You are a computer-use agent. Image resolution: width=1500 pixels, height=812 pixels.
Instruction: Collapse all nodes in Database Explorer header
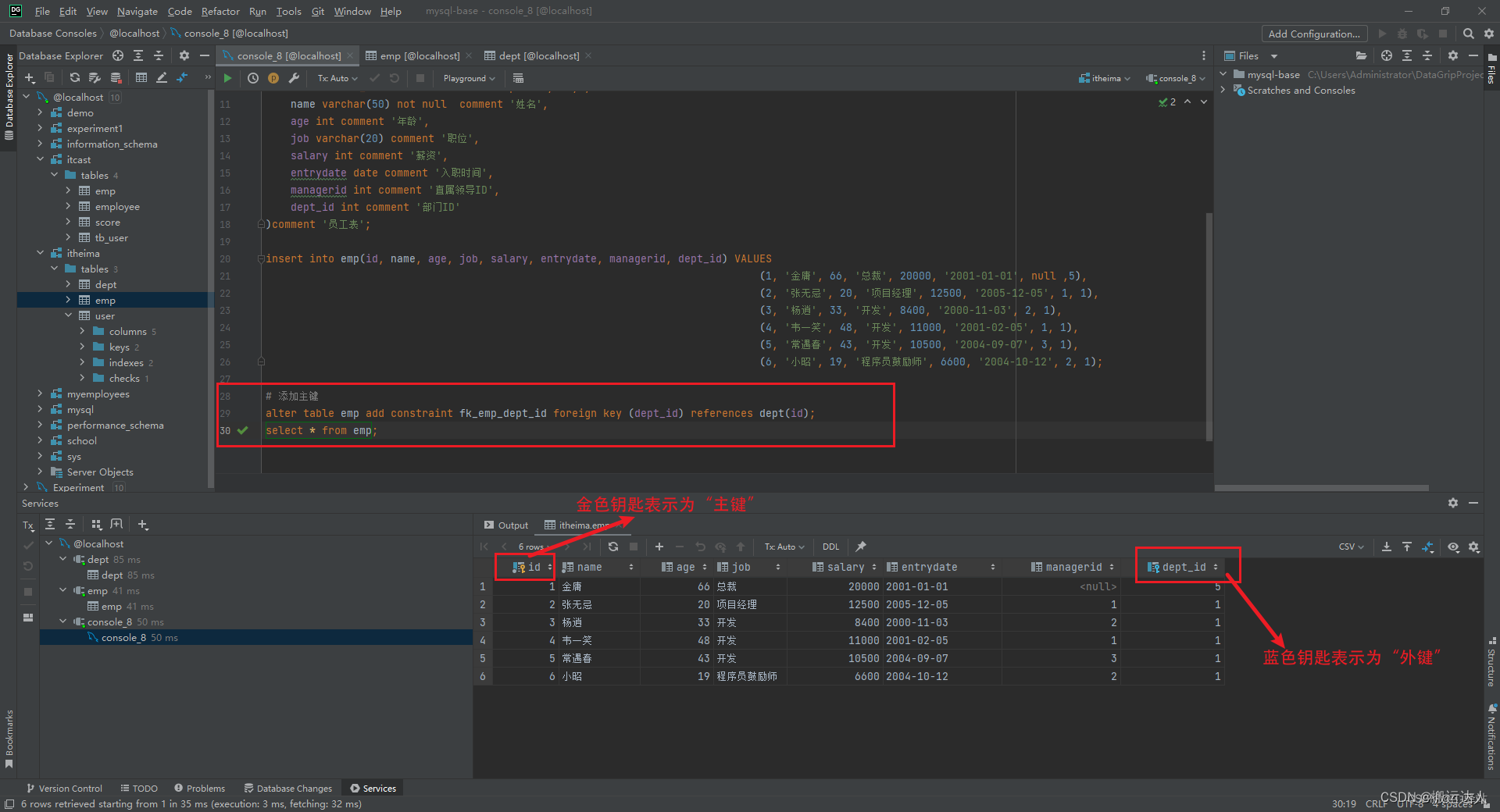click(x=159, y=55)
